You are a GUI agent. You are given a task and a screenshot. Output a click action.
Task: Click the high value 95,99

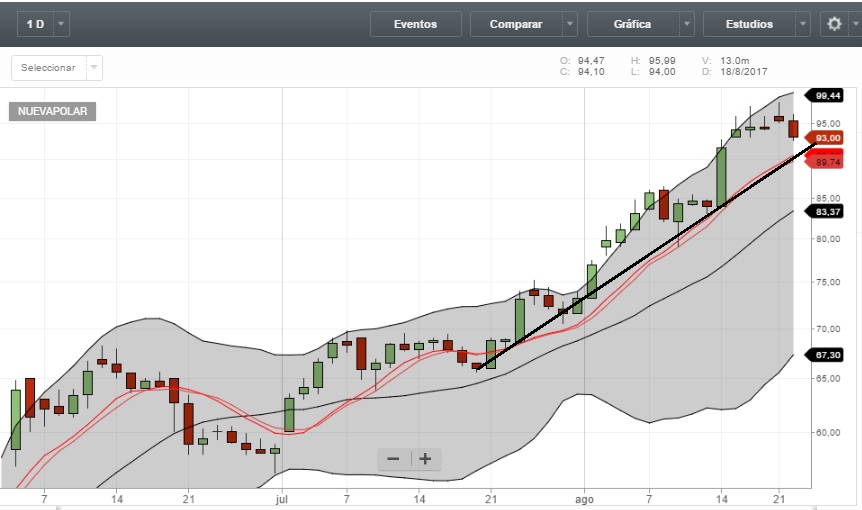[662, 60]
